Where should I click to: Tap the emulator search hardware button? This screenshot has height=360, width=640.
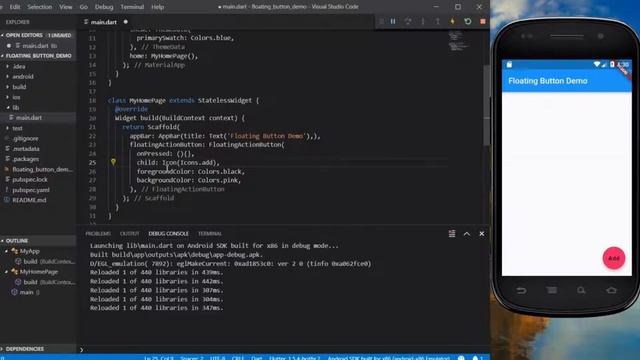pyautogui.click(x=581, y=290)
